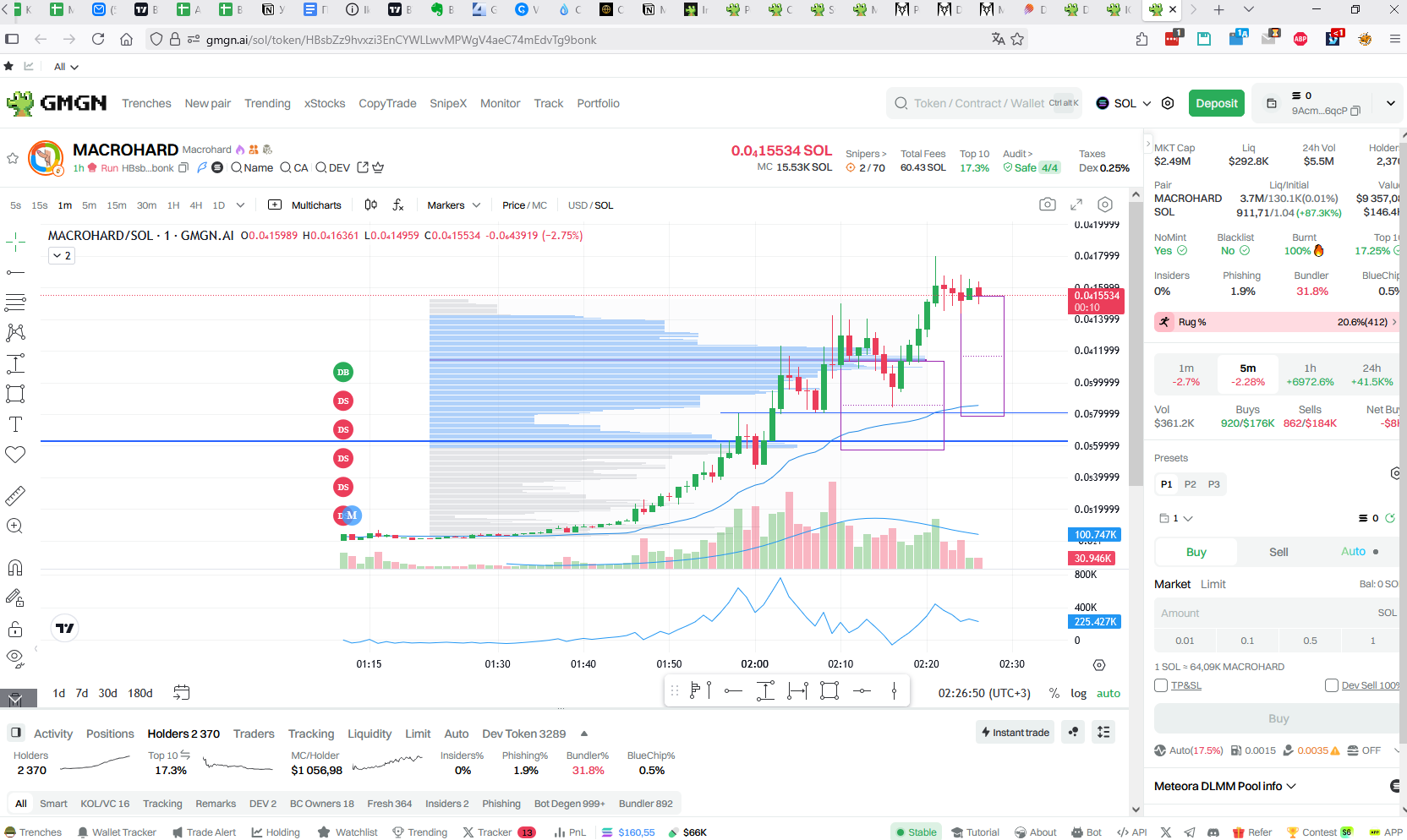Screen dimensions: 1407x840
Task: Expand the indicator legend showing 2
Action: [62, 255]
